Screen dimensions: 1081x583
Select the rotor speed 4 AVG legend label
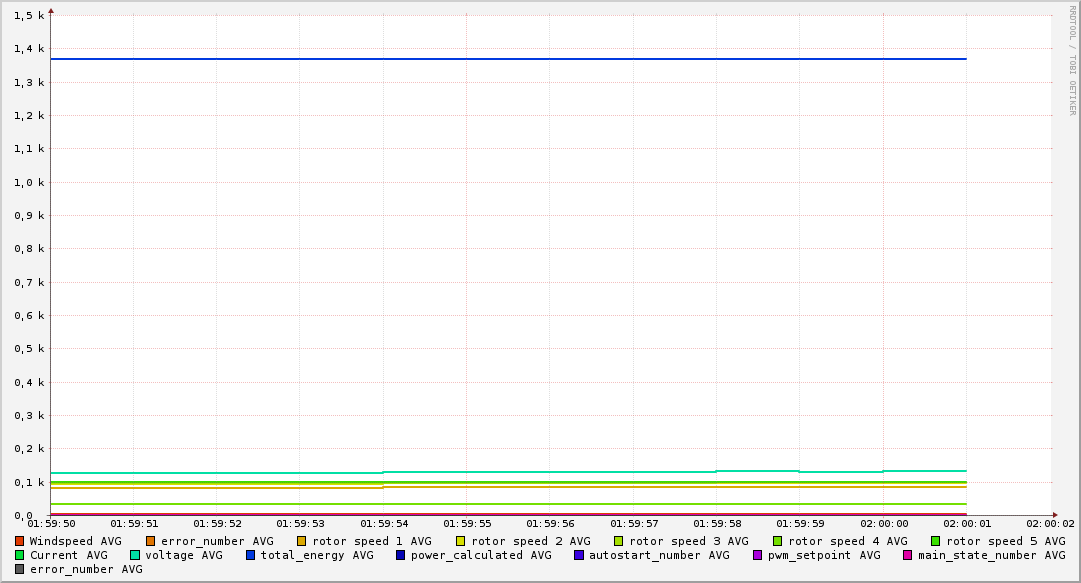[847, 541]
